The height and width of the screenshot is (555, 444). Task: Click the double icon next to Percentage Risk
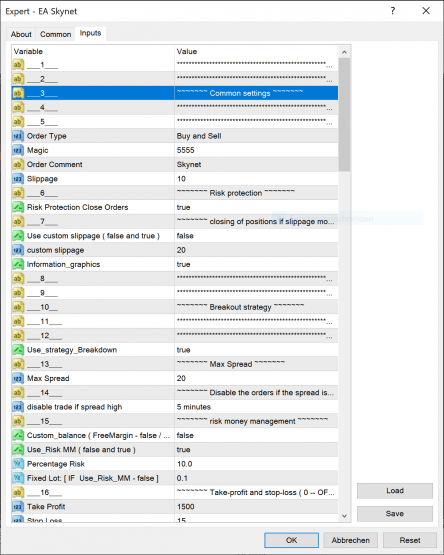[x=18, y=464]
